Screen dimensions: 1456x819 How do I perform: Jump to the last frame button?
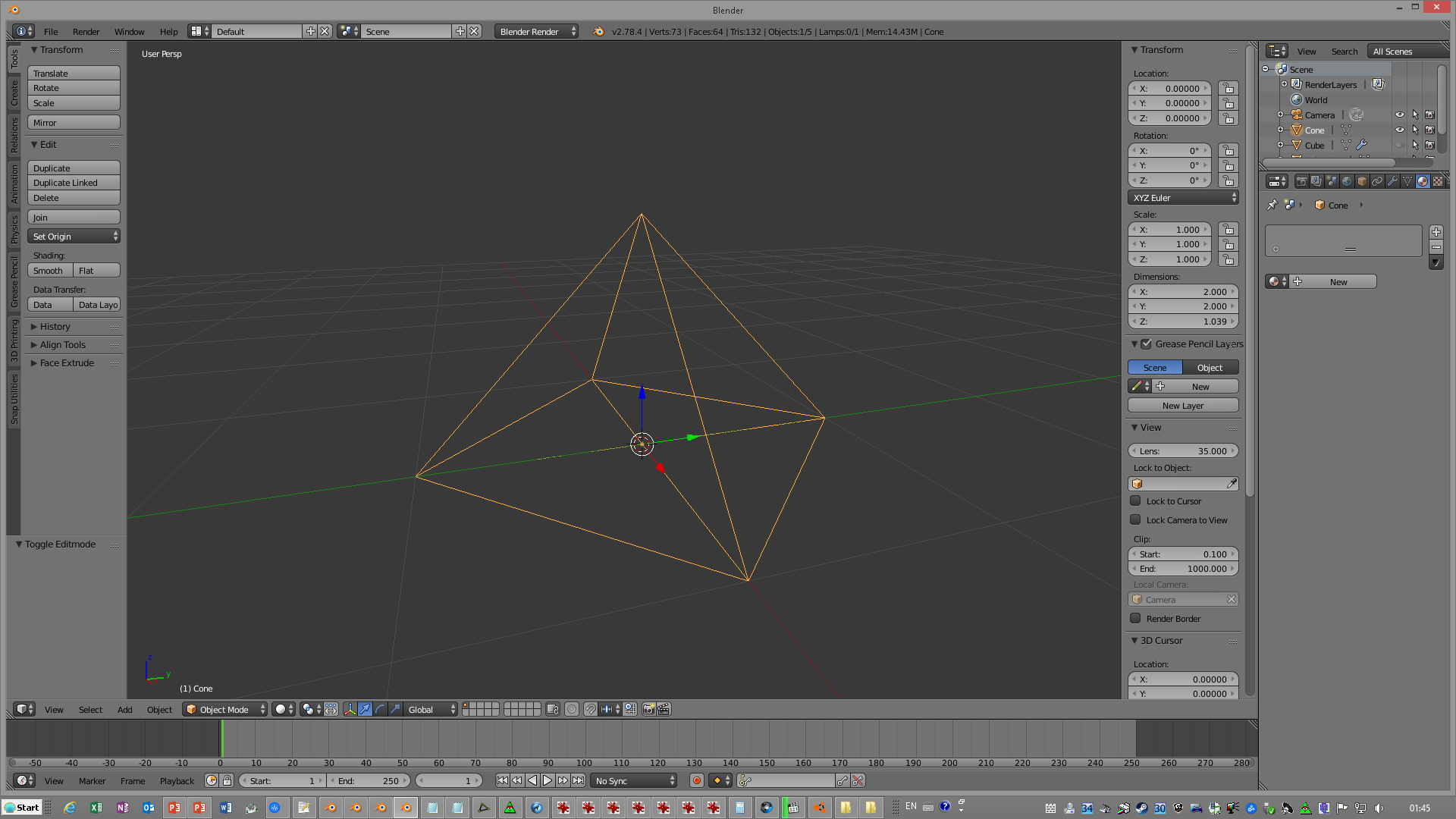[579, 780]
